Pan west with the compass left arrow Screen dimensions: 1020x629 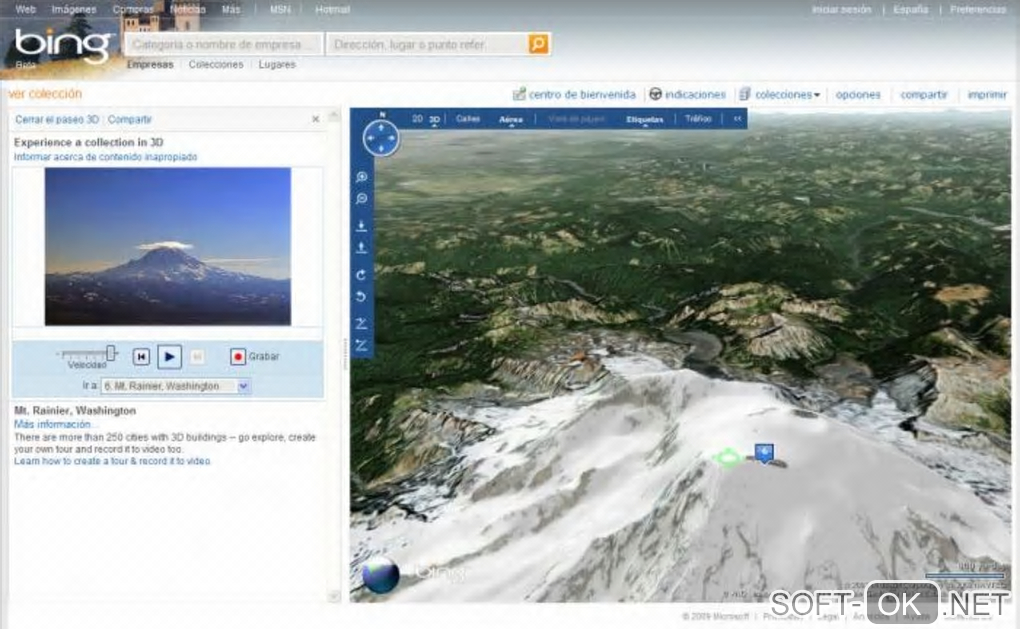click(369, 139)
